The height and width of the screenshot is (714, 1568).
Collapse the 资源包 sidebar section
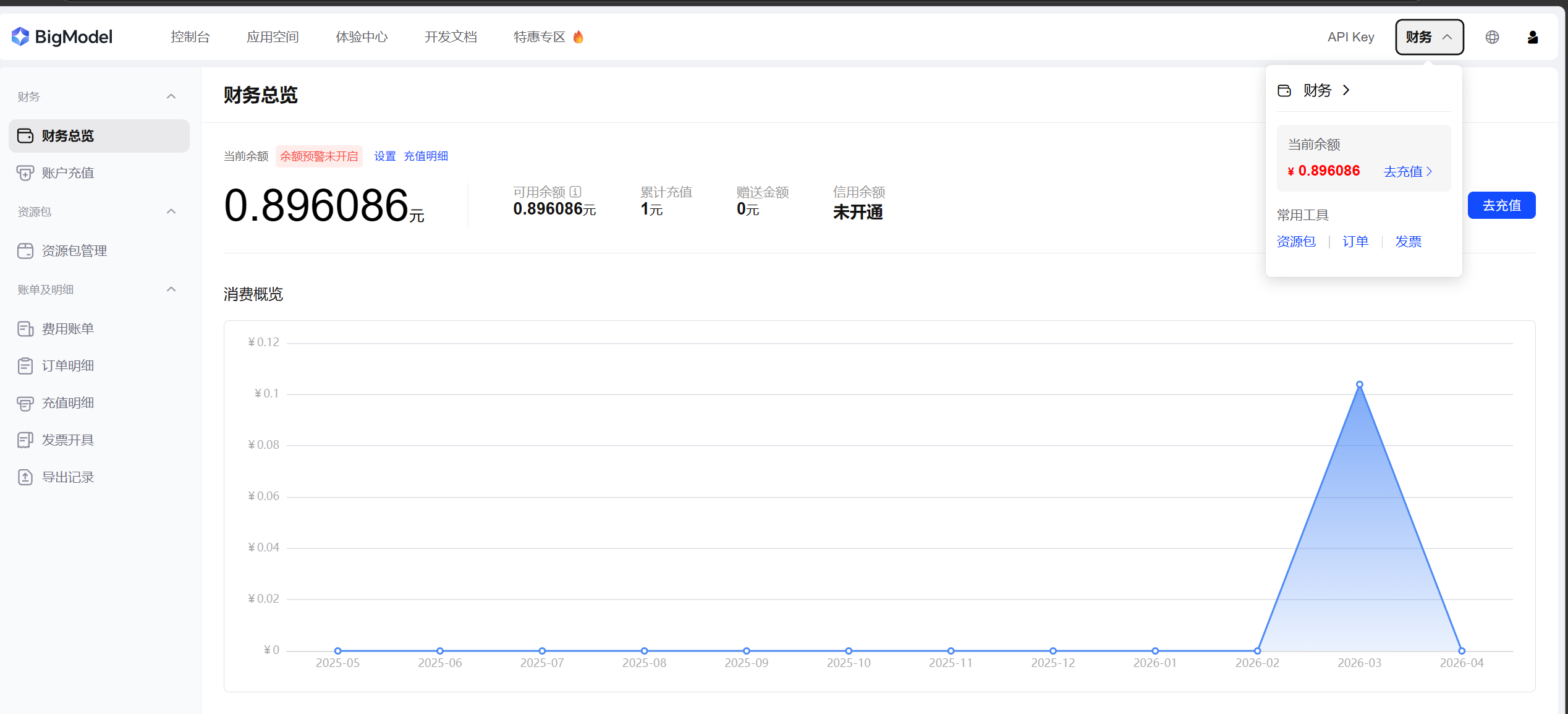171,211
